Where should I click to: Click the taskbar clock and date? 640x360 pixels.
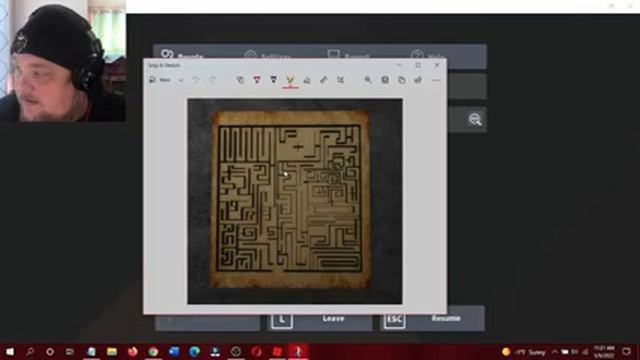[604, 352]
